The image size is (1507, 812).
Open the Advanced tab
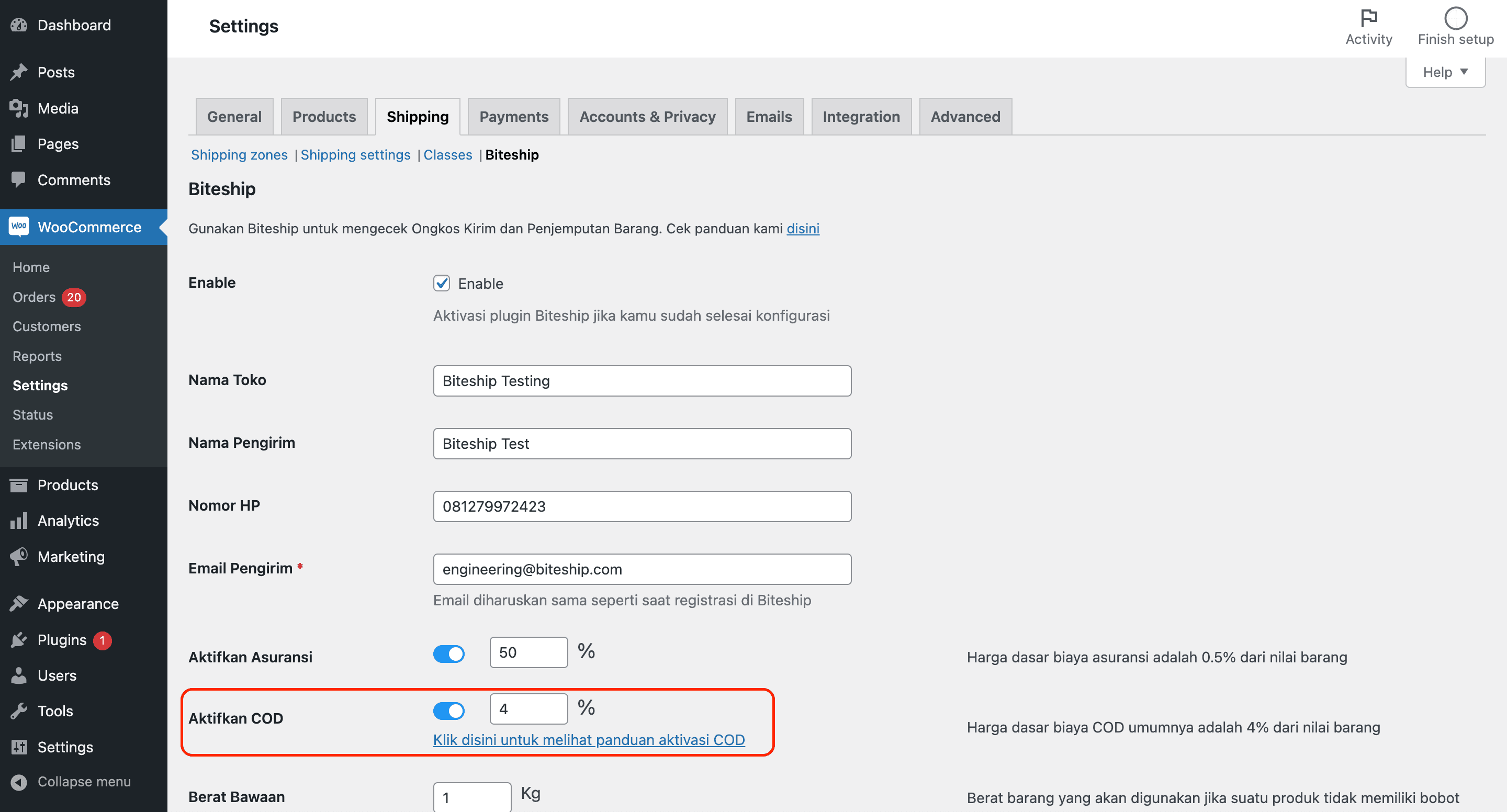click(965, 117)
